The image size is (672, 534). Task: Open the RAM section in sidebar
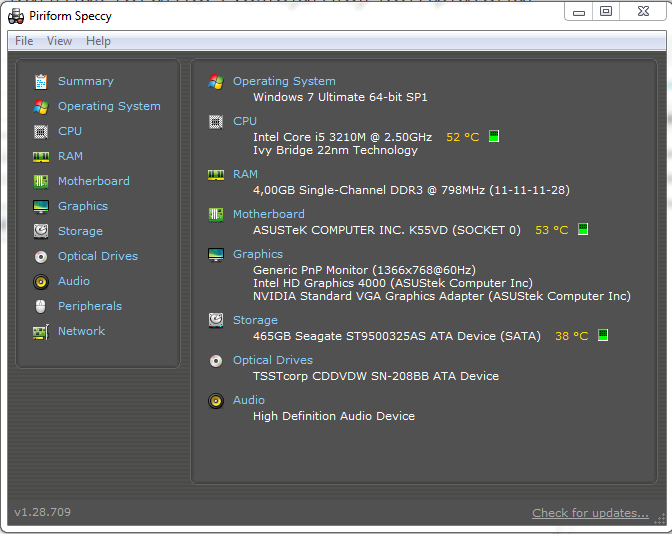70,156
